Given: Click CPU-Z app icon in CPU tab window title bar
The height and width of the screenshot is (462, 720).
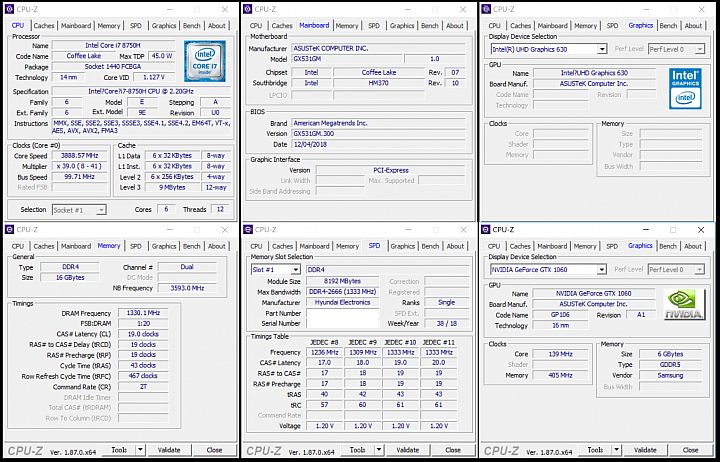Looking at the screenshot, I should point(9,9).
